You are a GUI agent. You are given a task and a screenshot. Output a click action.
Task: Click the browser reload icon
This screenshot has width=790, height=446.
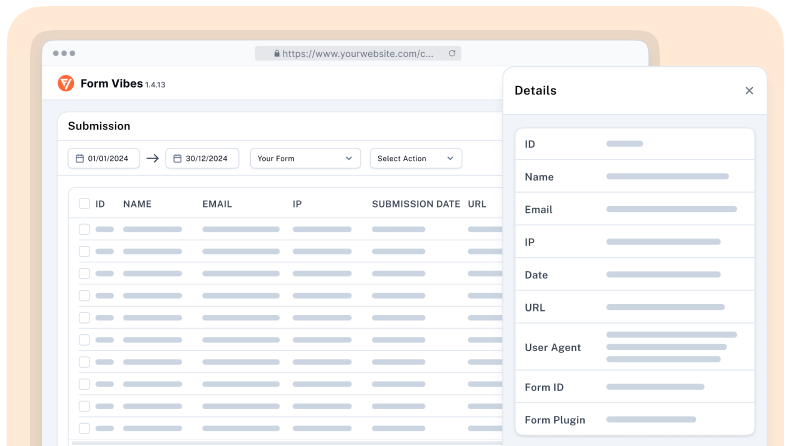tap(452, 54)
